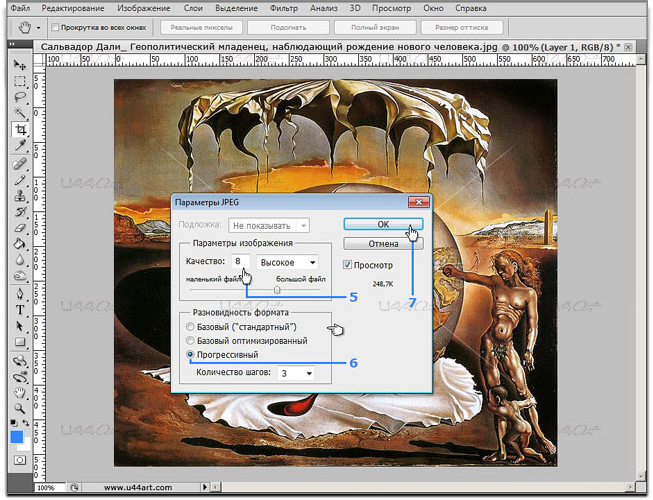Click 'Реальные пикселы' button
Viewport: 653px width, 500px height.
202,28
